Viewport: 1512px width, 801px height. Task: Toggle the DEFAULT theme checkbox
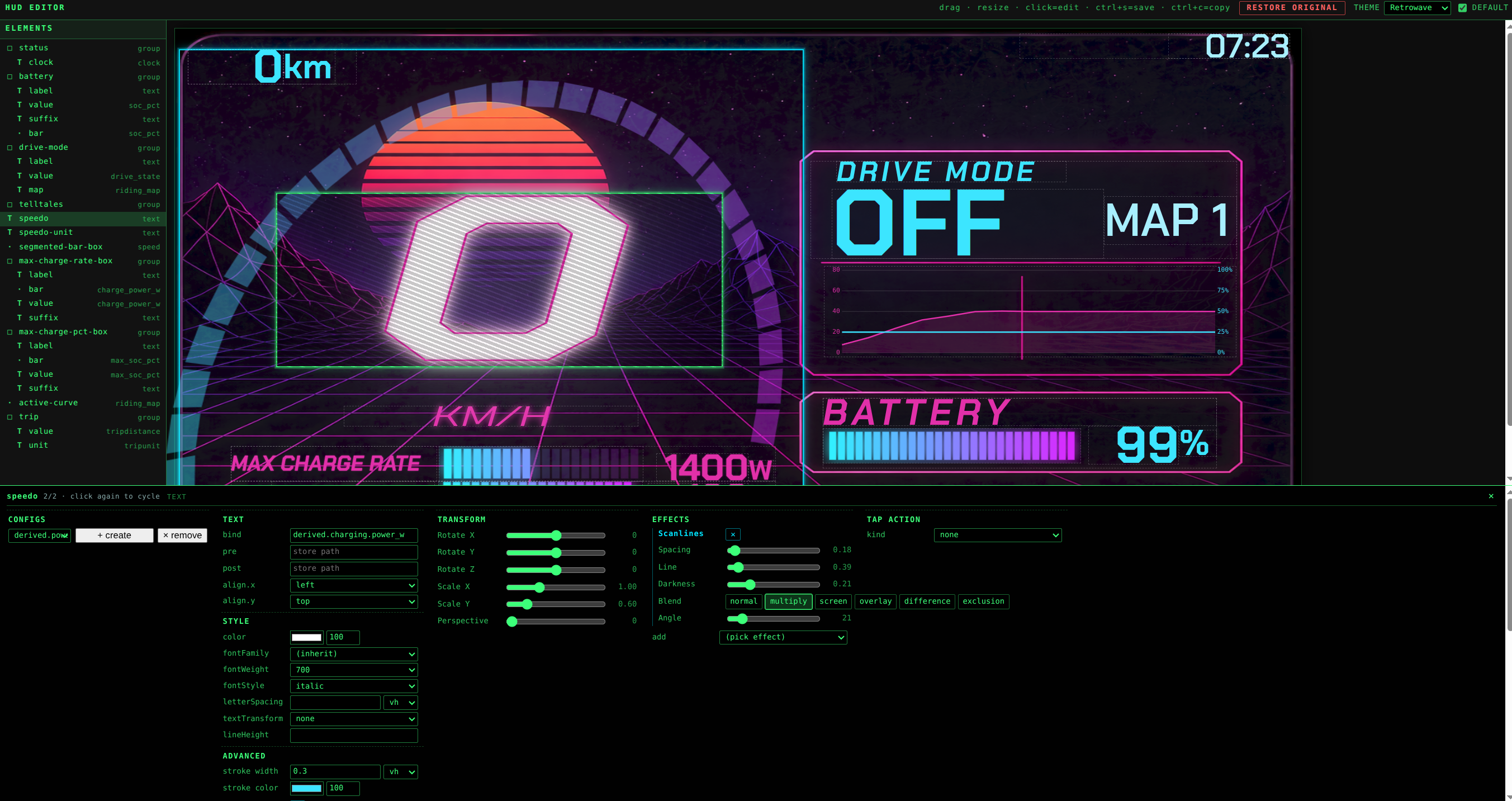[1462, 8]
